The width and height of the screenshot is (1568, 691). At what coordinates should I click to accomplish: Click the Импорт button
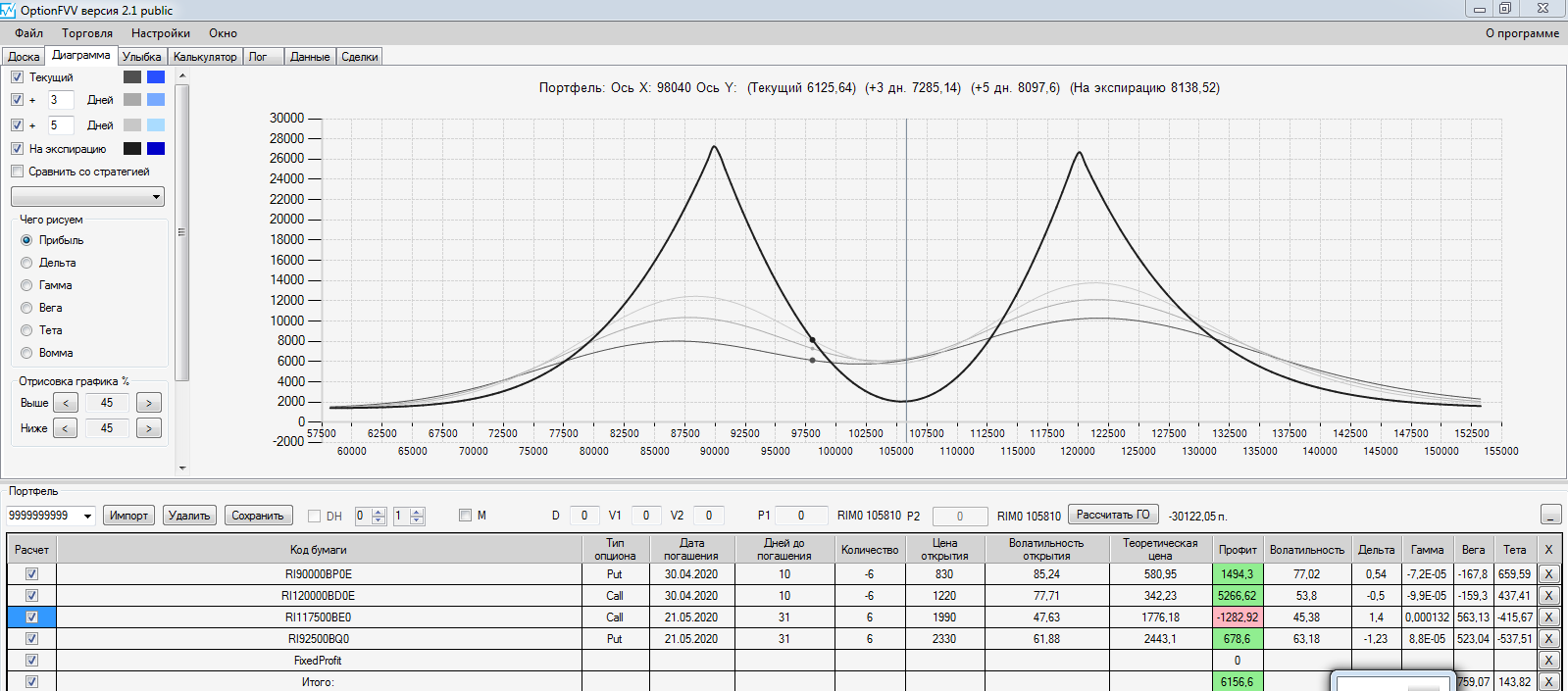(x=128, y=516)
